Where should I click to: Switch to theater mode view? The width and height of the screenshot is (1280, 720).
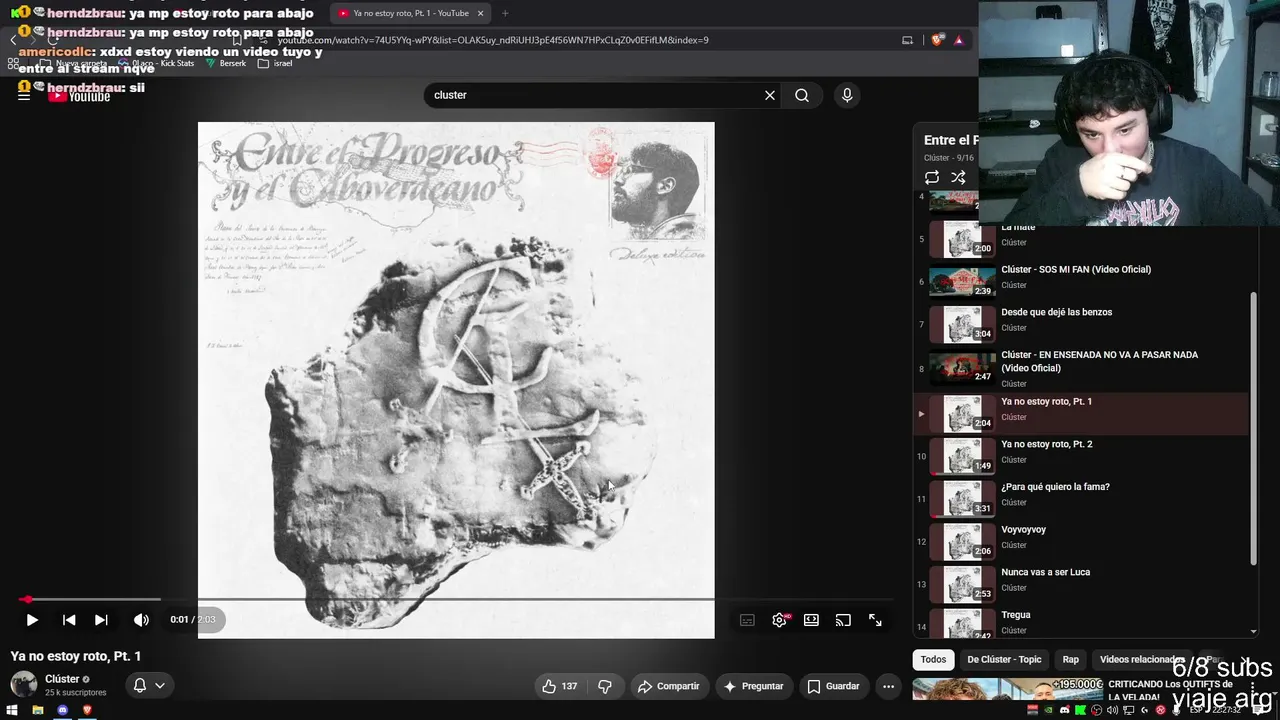pos(811,620)
